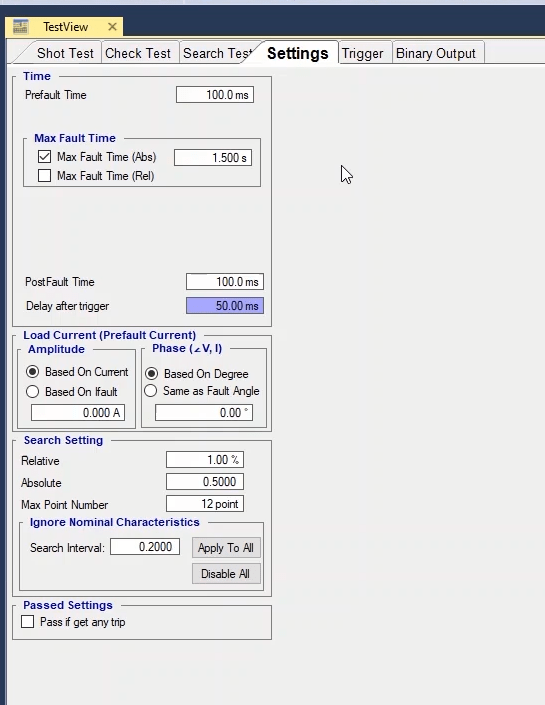Uncheck Max Fault Time (Abs) checkbox
Image resolution: width=545 pixels, height=705 pixels.
click(45, 157)
